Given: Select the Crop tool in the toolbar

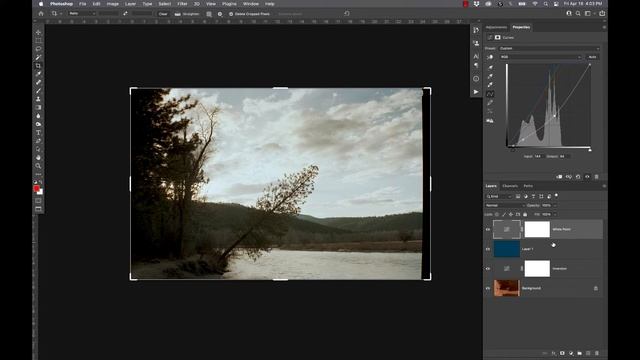Looking at the screenshot, I should [38, 66].
